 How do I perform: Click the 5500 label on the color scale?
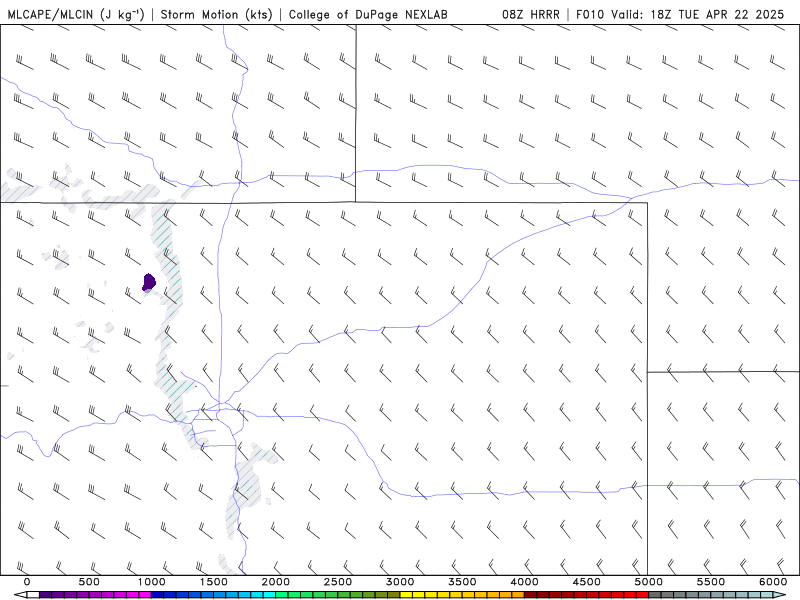click(x=711, y=582)
